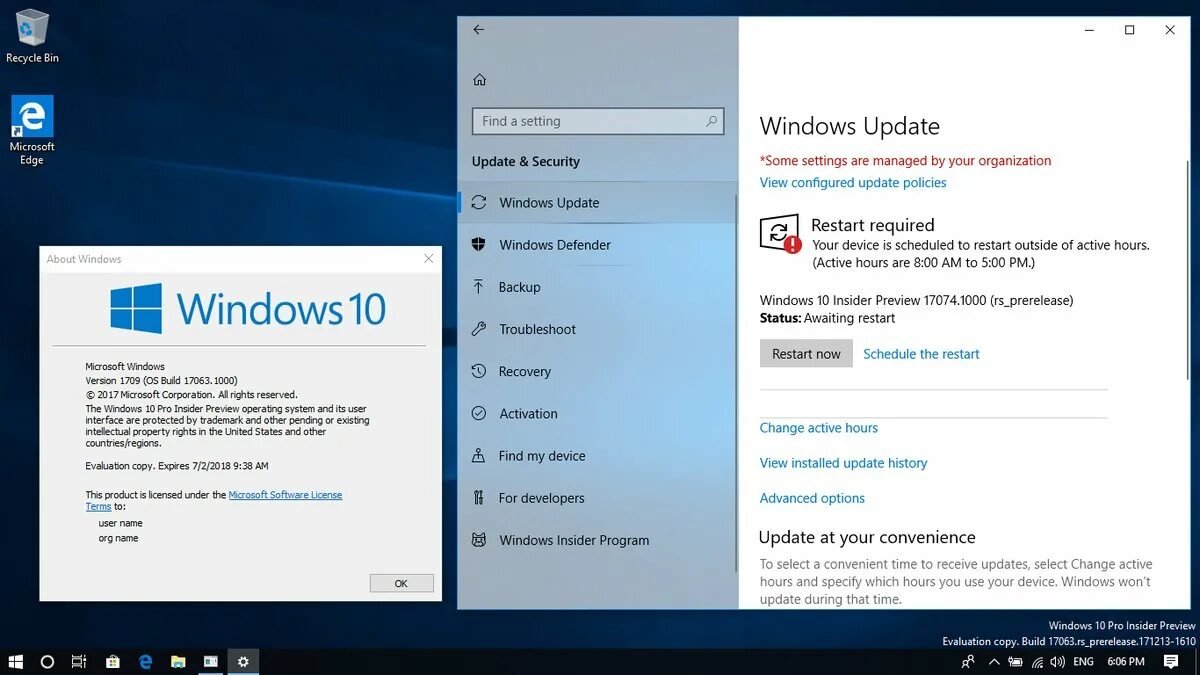The width and height of the screenshot is (1200, 675).
Task: Click the restart required alert icon
Action: 780,234
